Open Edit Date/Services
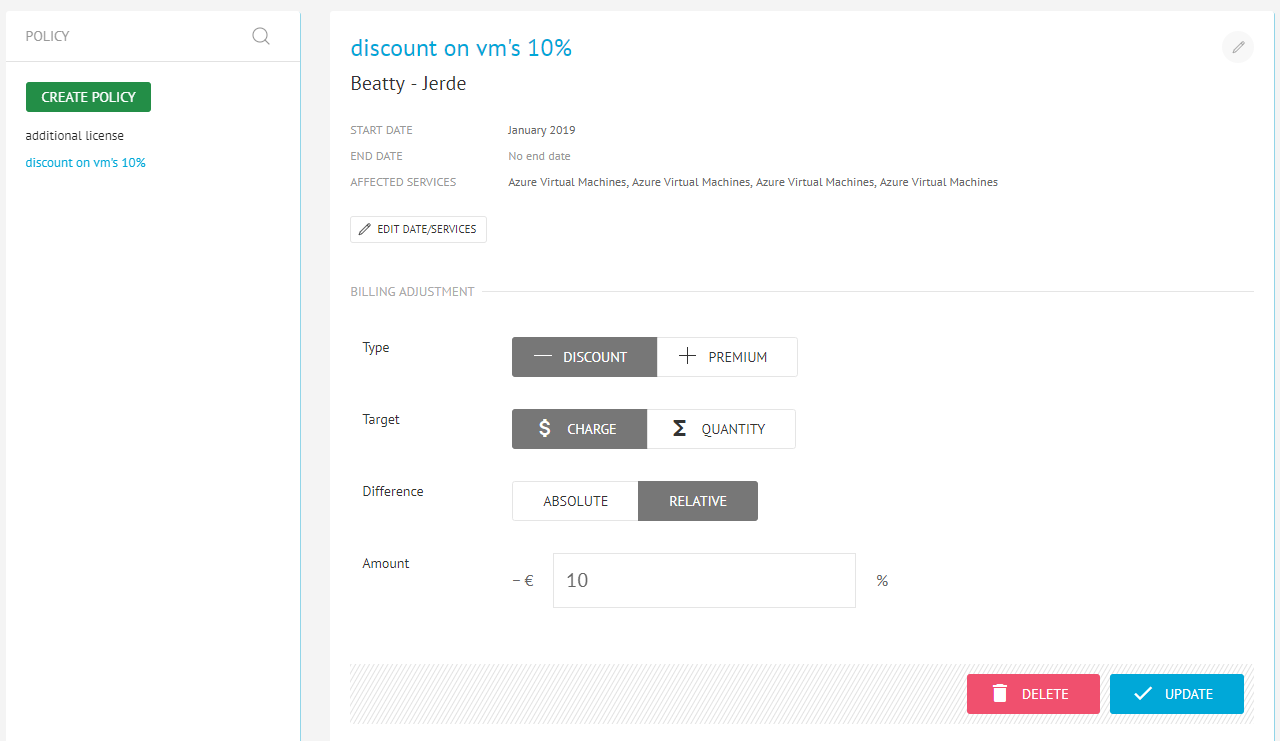The width and height of the screenshot is (1280, 741). (x=418, y=229)
